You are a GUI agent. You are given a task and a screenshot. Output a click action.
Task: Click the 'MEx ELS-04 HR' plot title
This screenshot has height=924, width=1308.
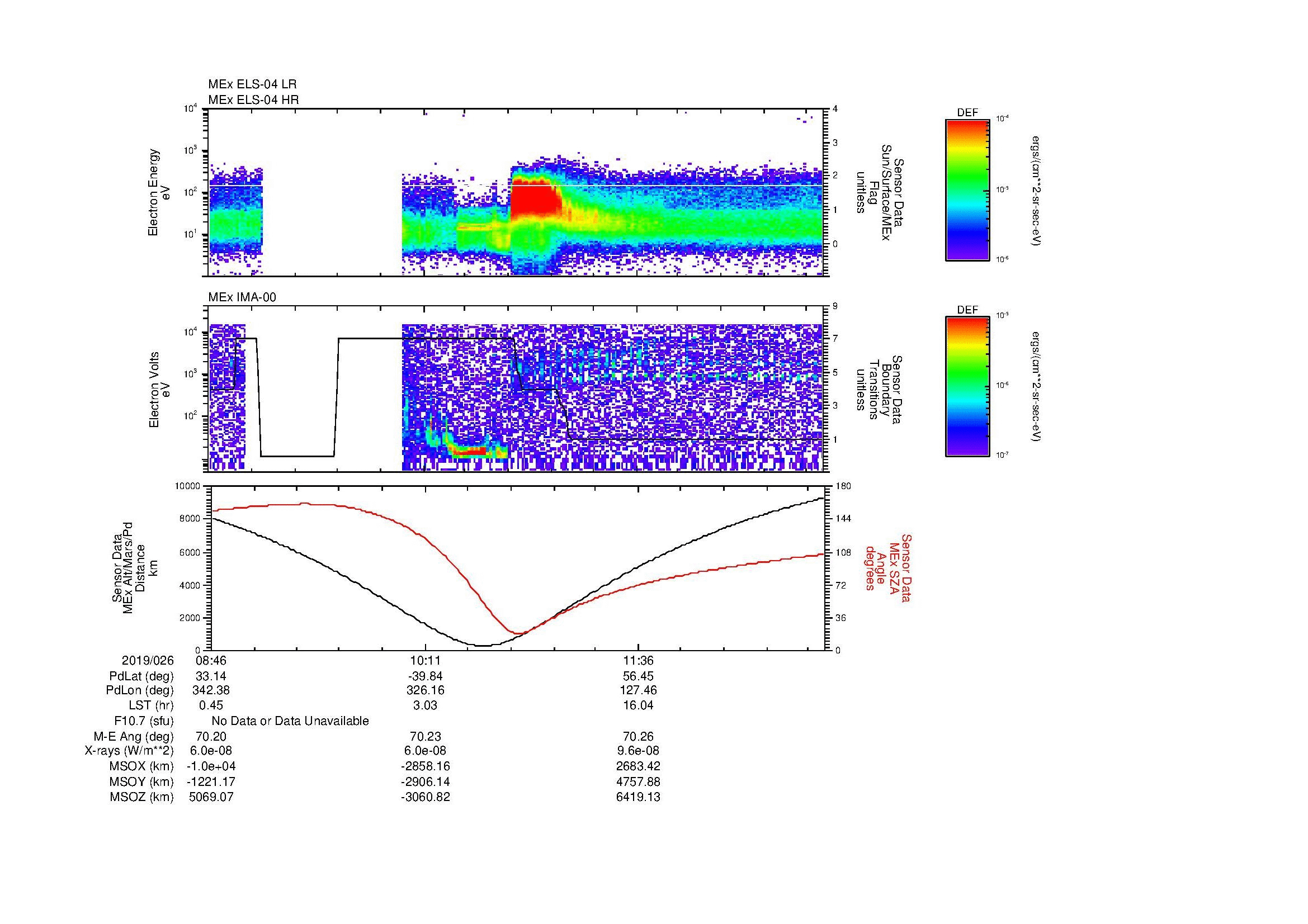click(253, 99)
